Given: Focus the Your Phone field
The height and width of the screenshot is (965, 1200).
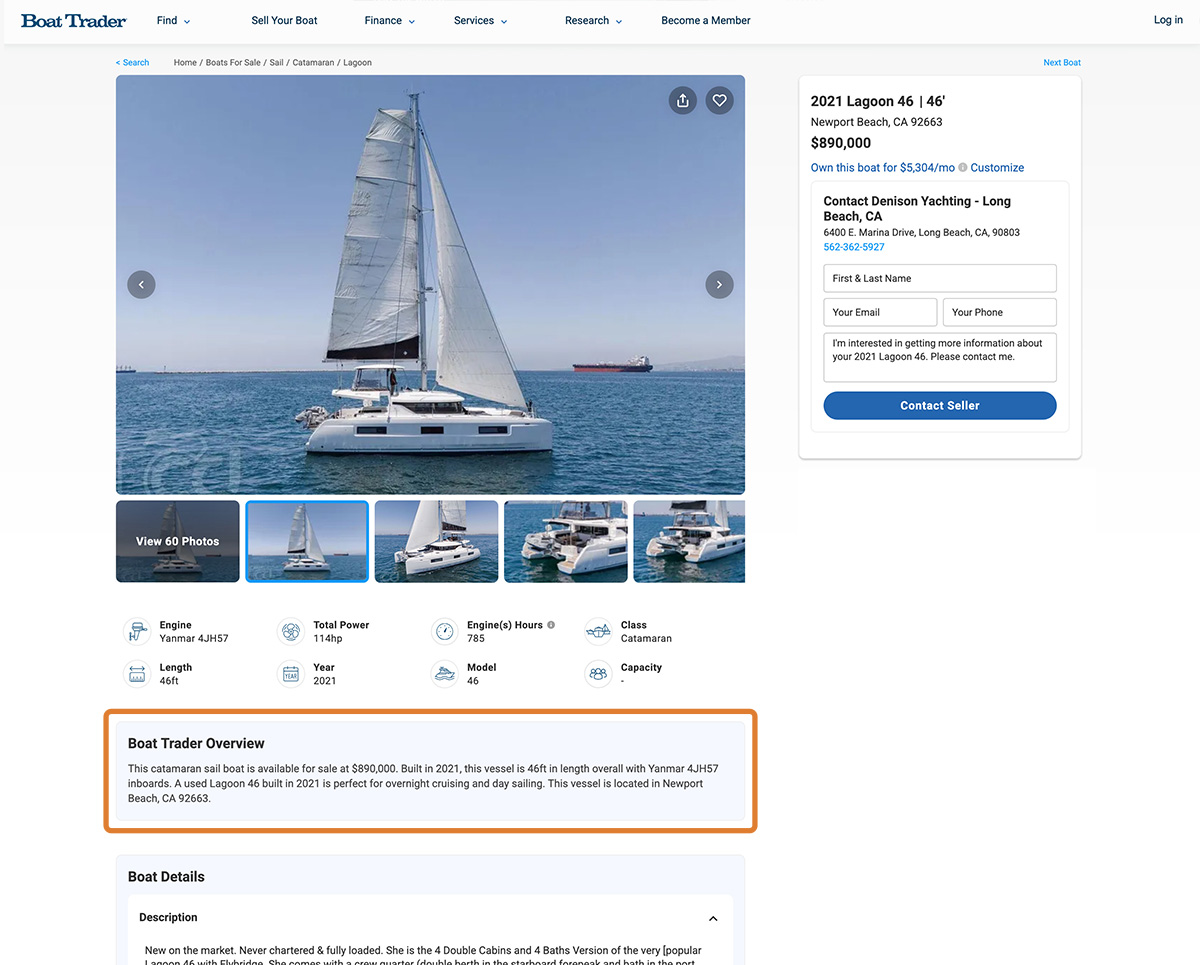Looking at the screenshot, I should coord(1000,312).
